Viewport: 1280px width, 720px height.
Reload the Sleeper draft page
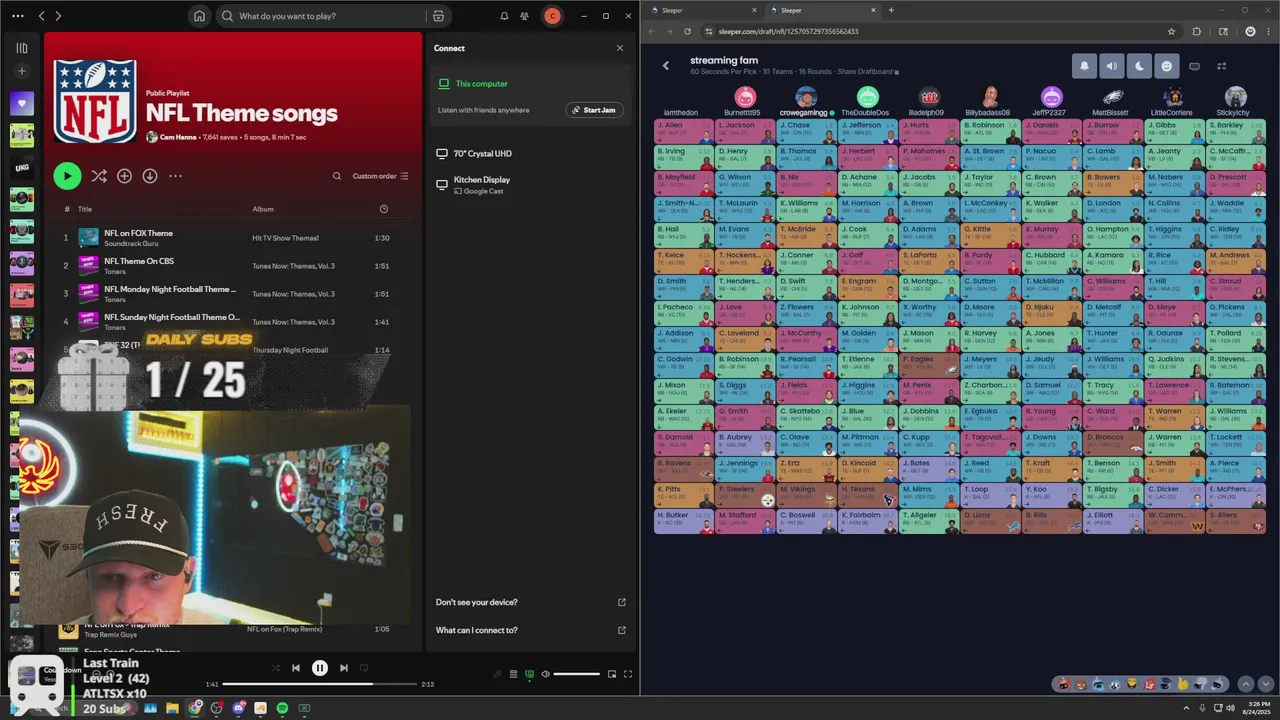(x=687, y=31)
